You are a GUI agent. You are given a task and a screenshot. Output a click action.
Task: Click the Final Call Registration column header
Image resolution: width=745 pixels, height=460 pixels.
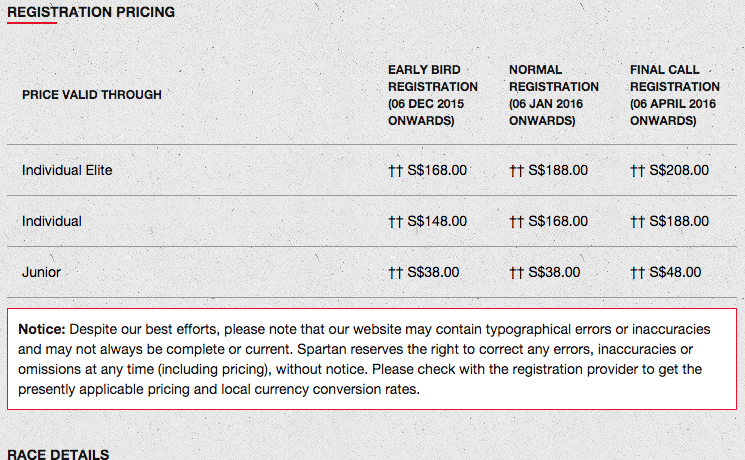point(675,95)
